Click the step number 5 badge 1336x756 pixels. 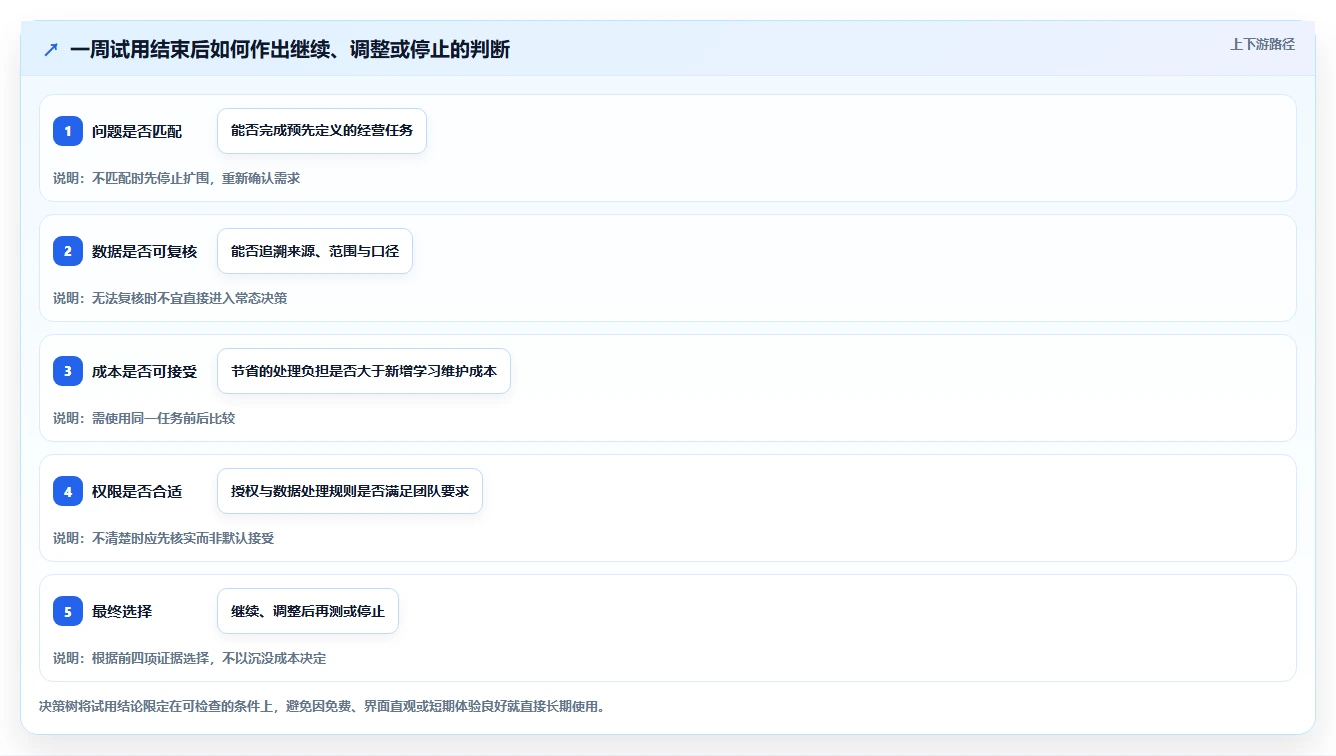68,611
